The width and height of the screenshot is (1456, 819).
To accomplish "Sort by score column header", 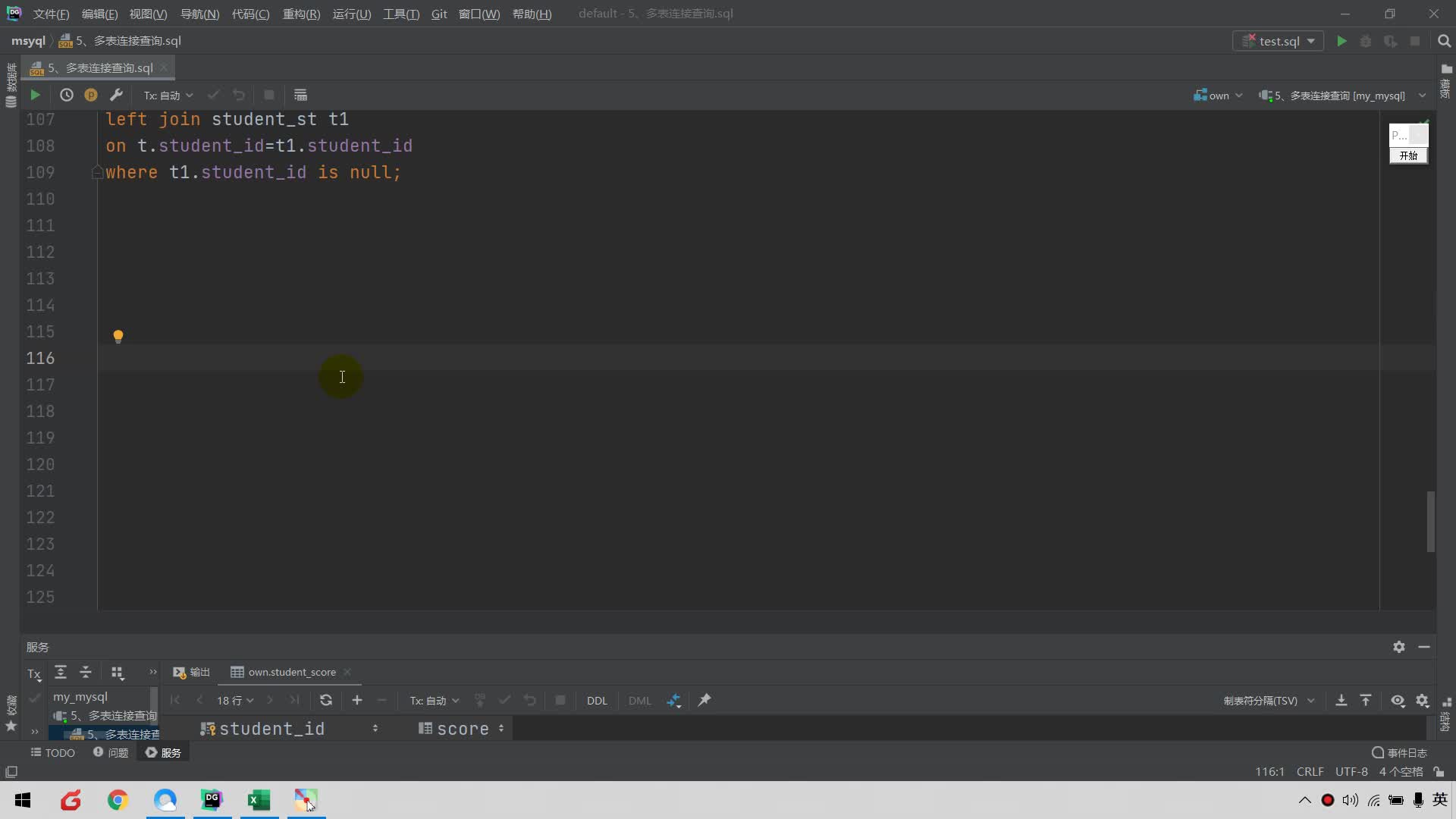I will [x=462, y=729].
